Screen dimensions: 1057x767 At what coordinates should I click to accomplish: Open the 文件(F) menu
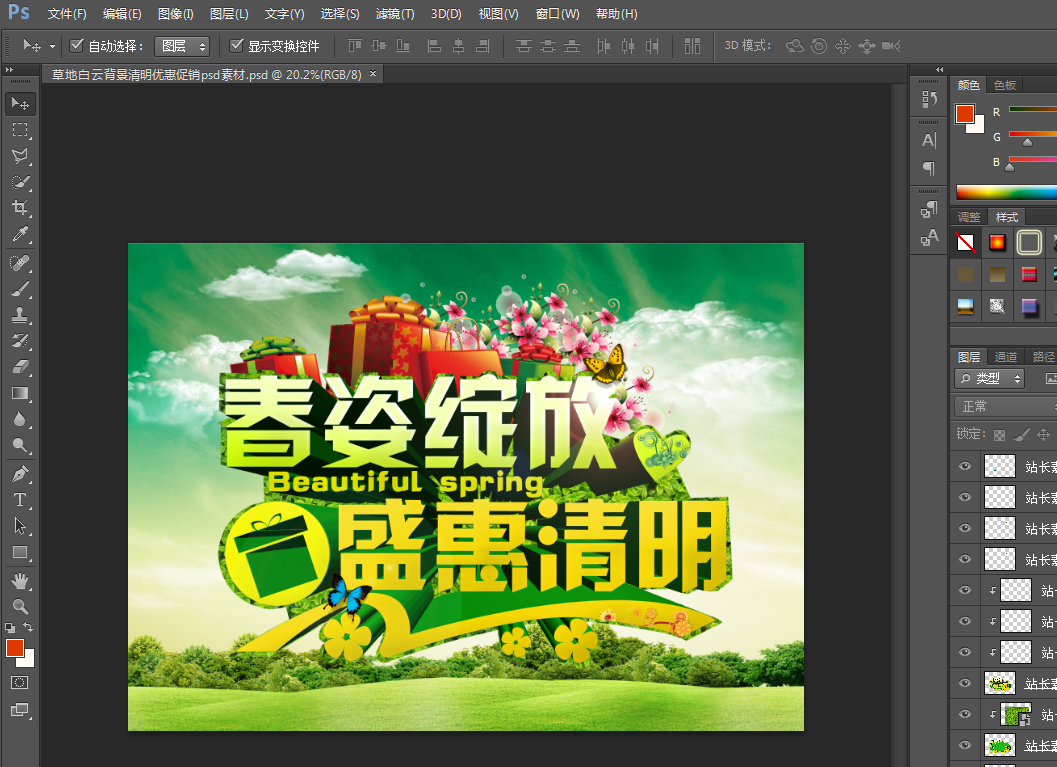coord(67,13)
